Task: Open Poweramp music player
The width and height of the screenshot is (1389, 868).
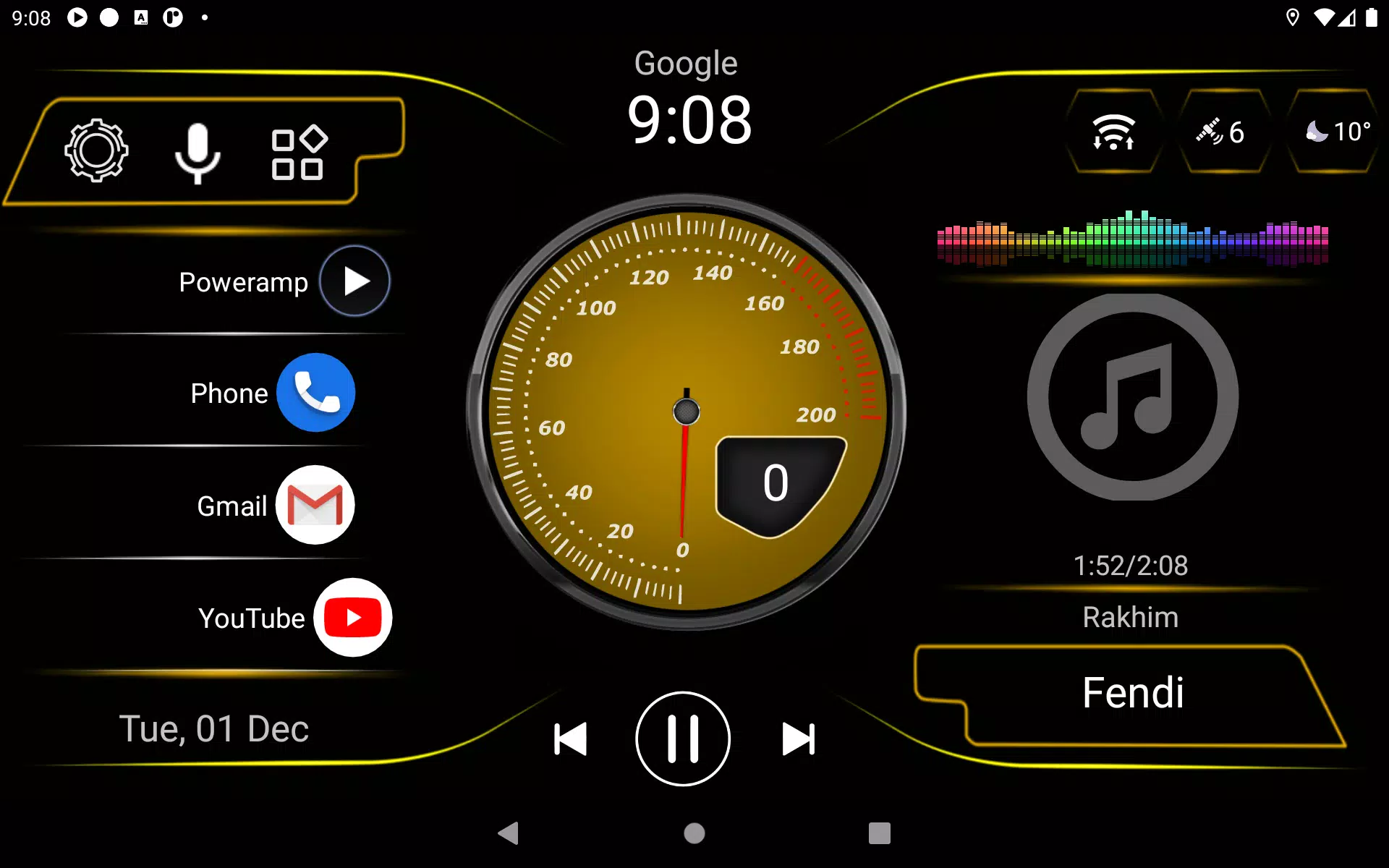Action: click(354, 281)
